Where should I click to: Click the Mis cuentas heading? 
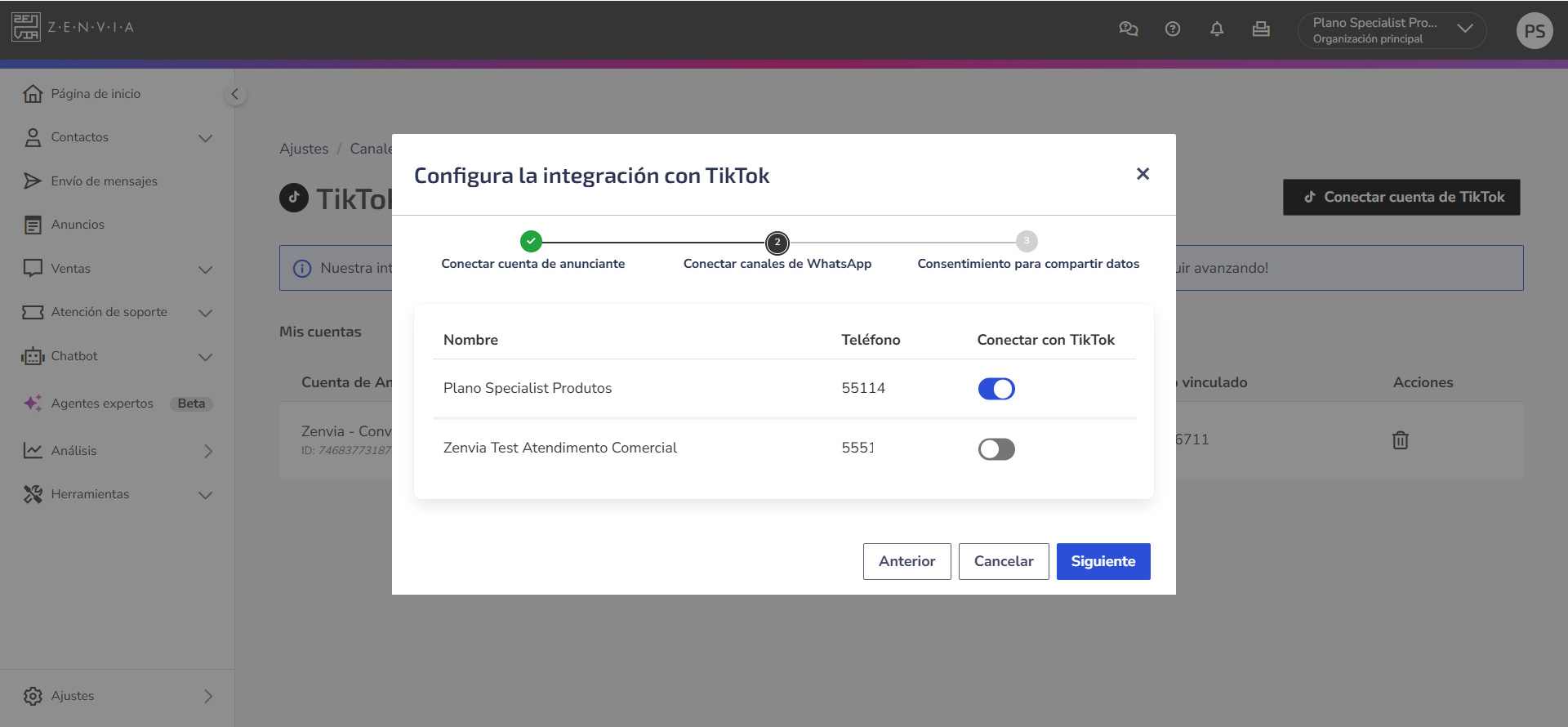click(x=320, y=332)
